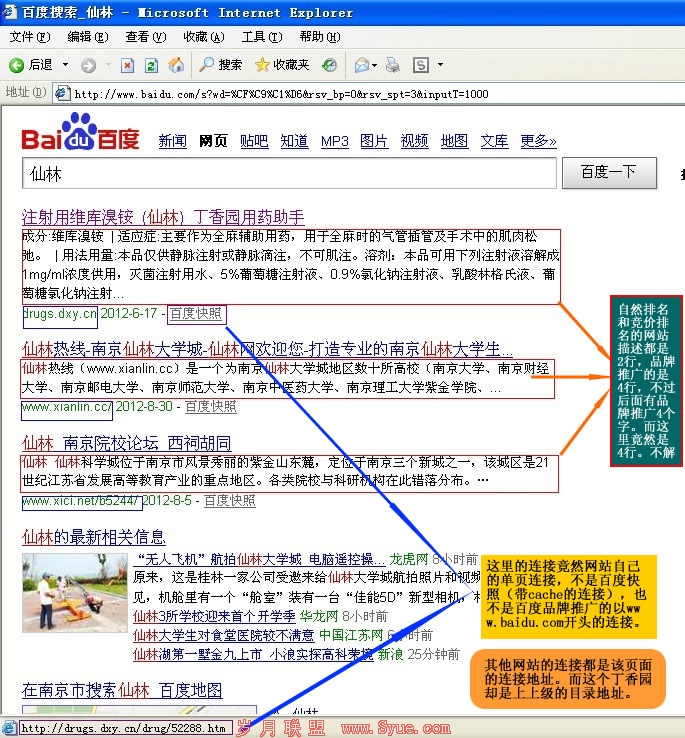
Task: Open the MP3 search link
Action: pyautogui.click(x=334, y=141)
